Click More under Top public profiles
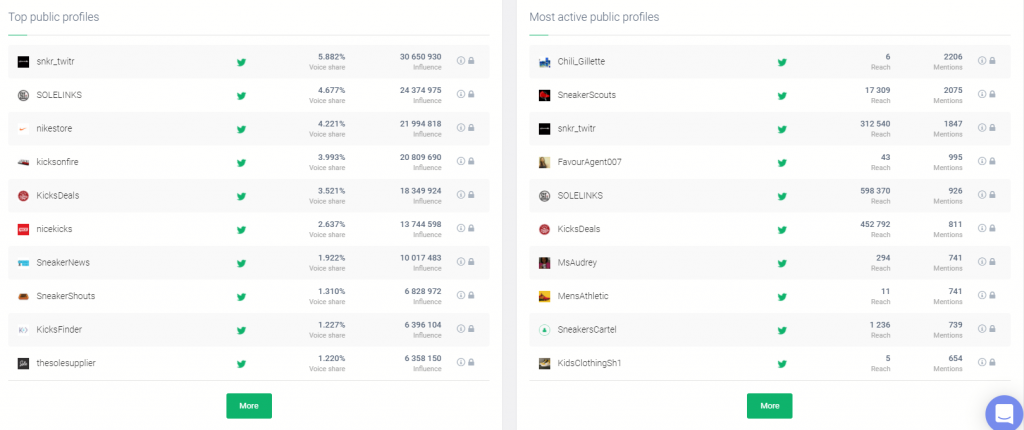 249,406
